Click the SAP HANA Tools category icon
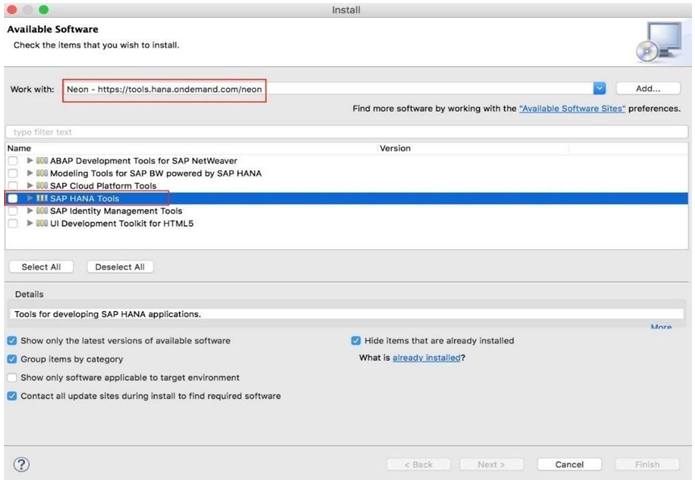The height and width of the screenshot is (485, 695). (42, 198)
